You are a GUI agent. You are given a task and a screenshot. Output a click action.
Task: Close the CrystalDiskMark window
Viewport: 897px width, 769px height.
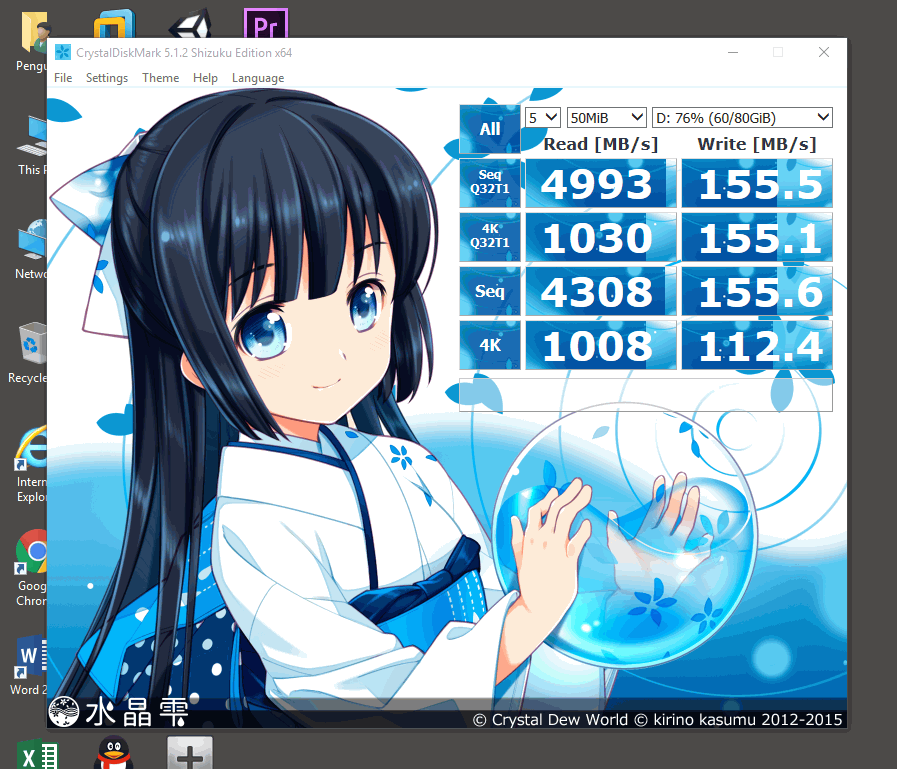click(824, 52)
